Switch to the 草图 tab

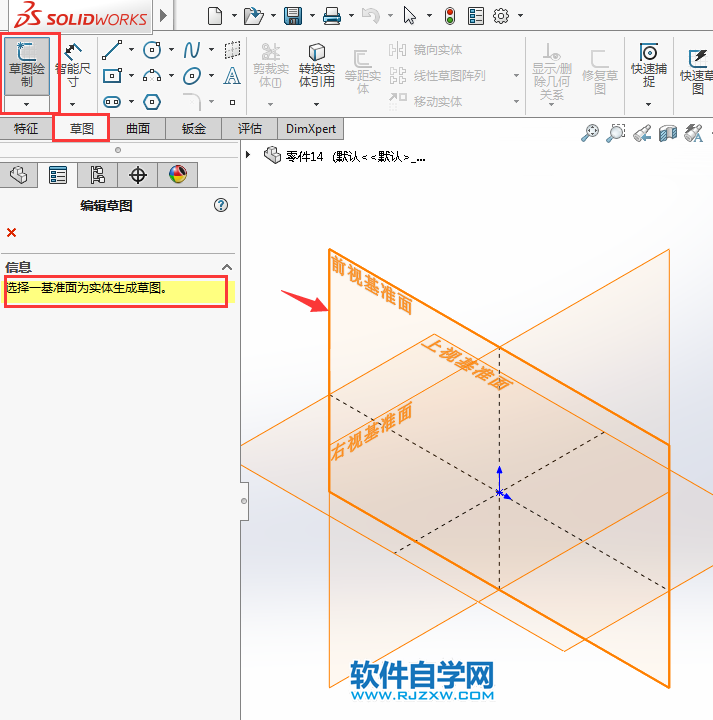[82, 129]
